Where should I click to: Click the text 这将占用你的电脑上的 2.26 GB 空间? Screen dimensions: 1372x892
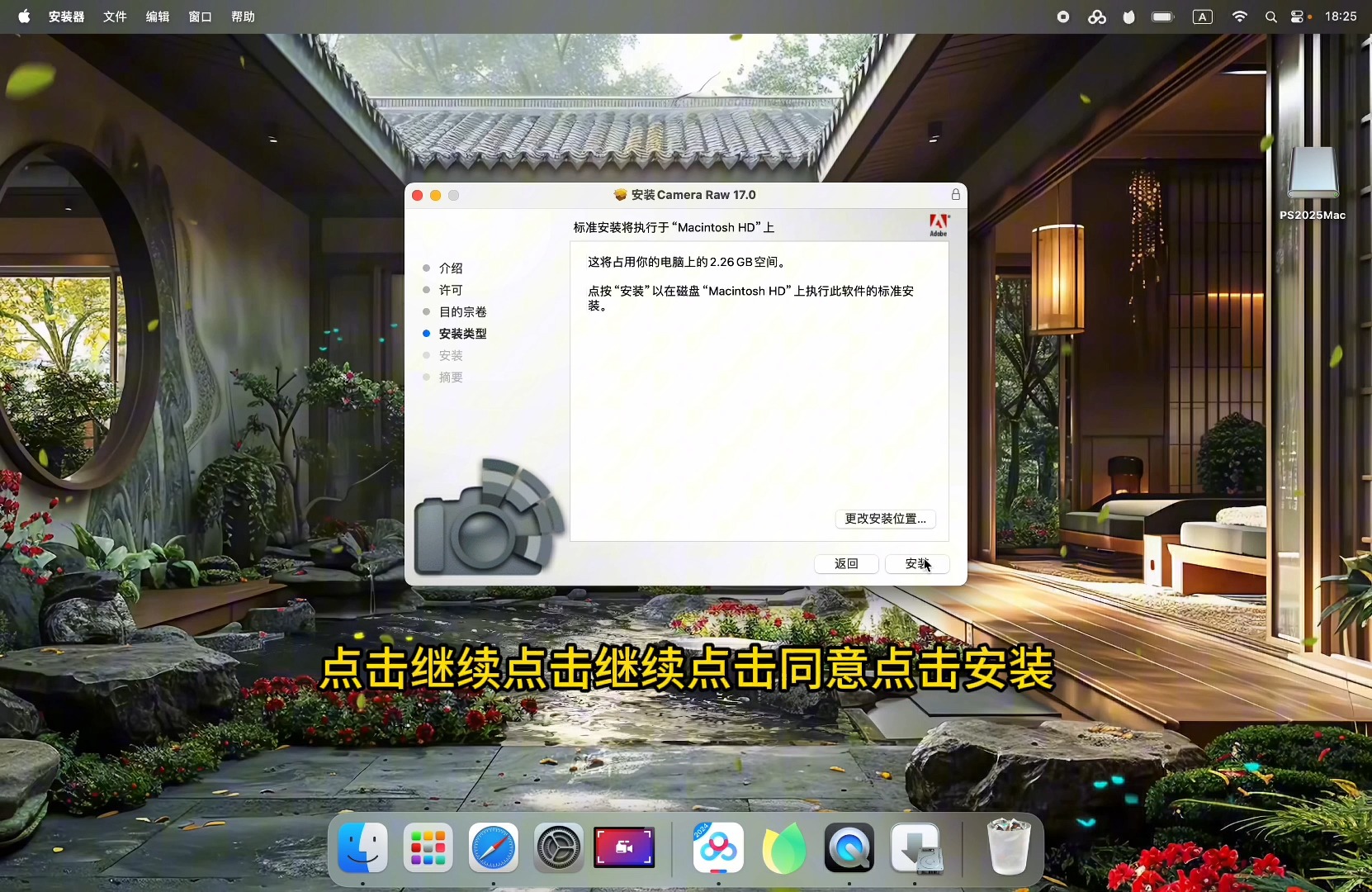[x=688, y=262]
